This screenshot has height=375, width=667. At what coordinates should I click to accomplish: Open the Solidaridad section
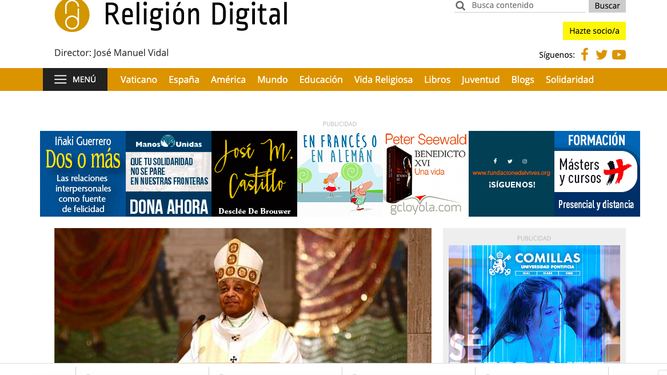click(570, 80)
